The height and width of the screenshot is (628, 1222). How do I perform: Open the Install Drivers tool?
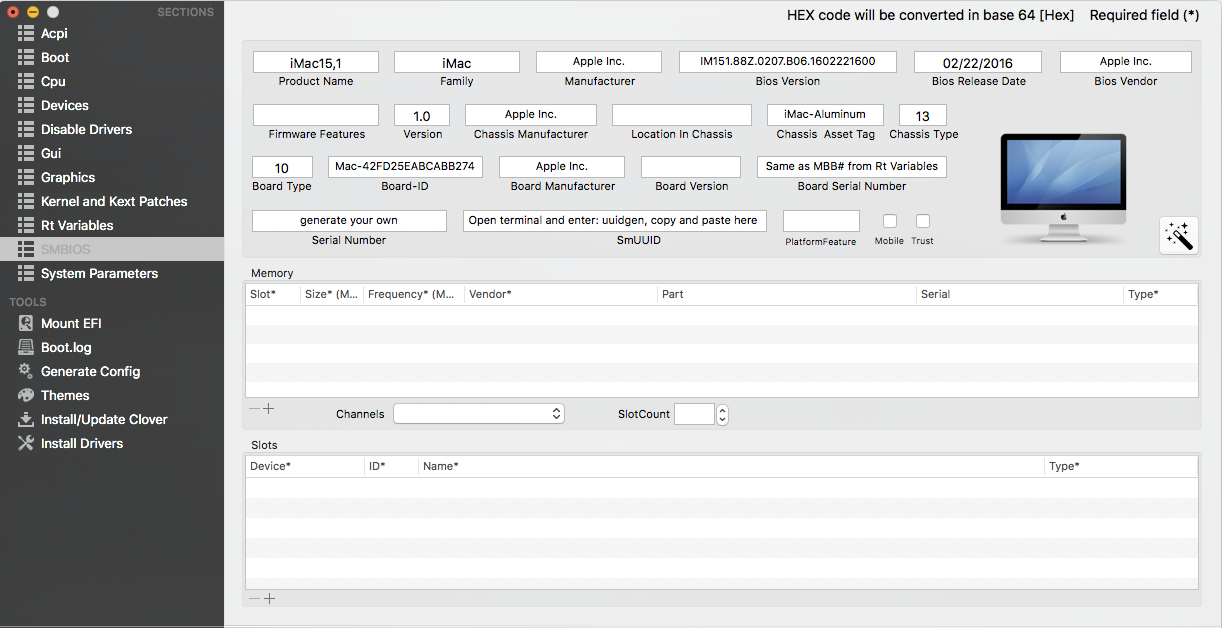[112, 443]
